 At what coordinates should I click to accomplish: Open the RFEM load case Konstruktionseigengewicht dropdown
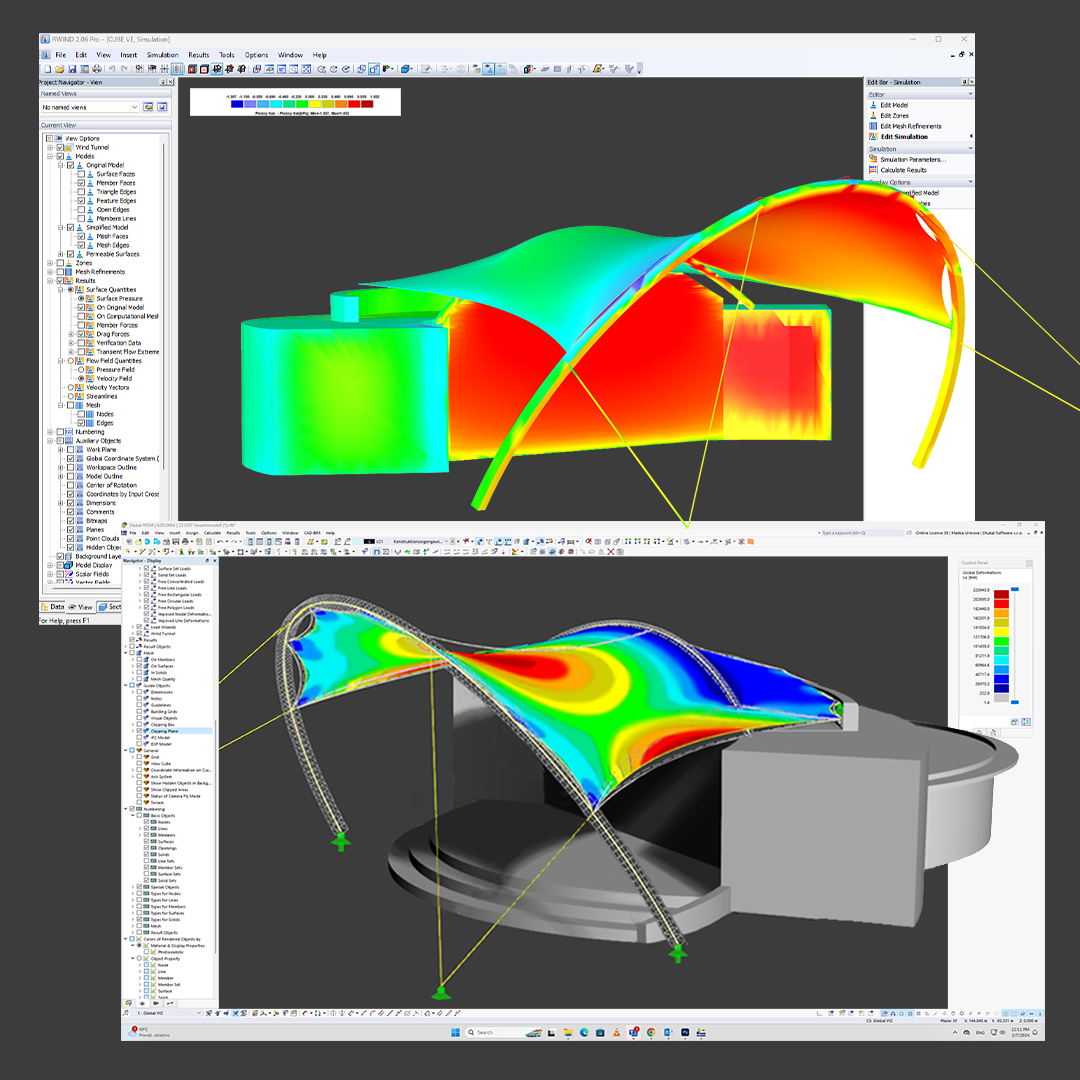tap(448, 542)
